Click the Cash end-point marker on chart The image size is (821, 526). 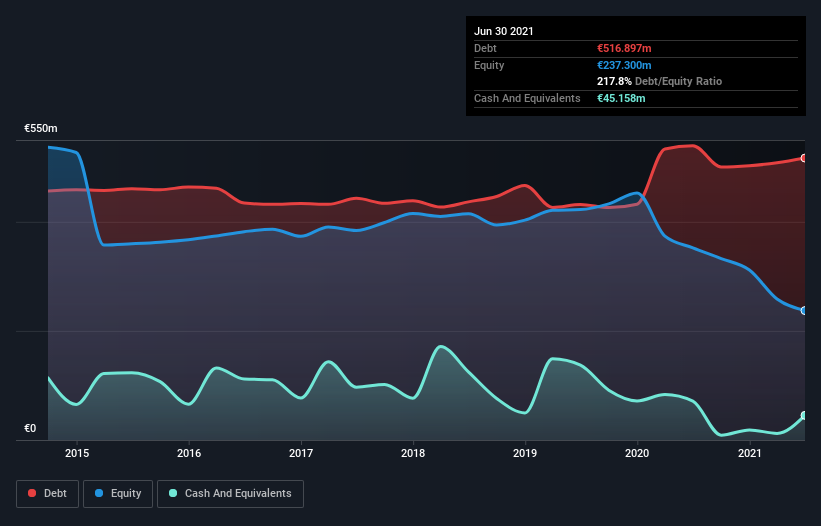point(804,416)
